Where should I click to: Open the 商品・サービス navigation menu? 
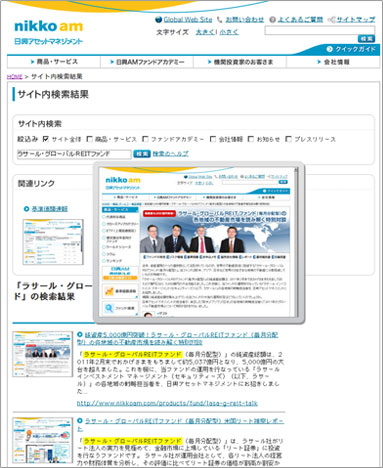(54, 62)
